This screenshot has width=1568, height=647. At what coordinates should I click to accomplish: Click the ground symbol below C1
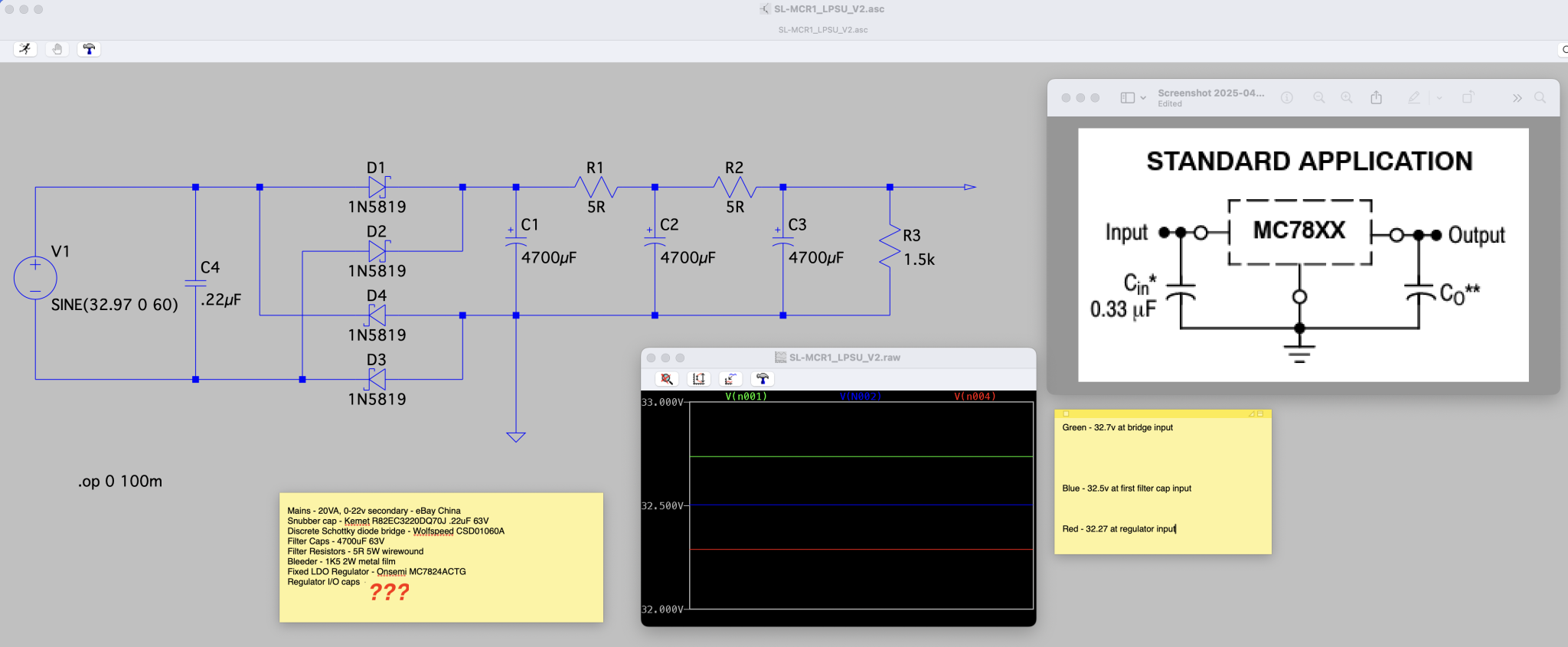coord(516,437)
